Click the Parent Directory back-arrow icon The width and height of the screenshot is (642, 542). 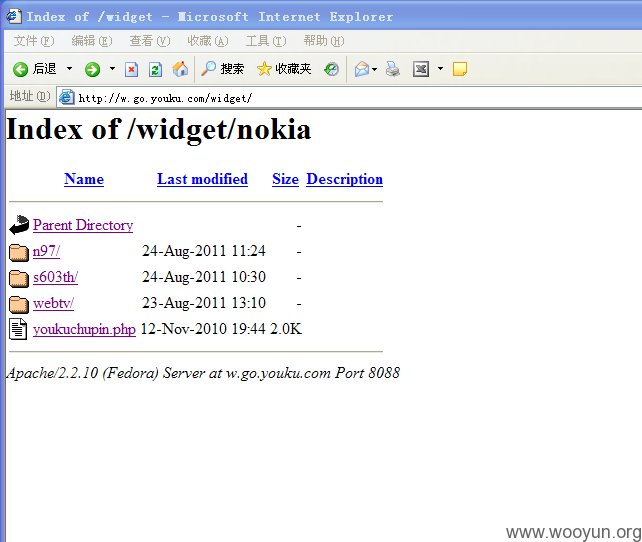tap(19, 225)
